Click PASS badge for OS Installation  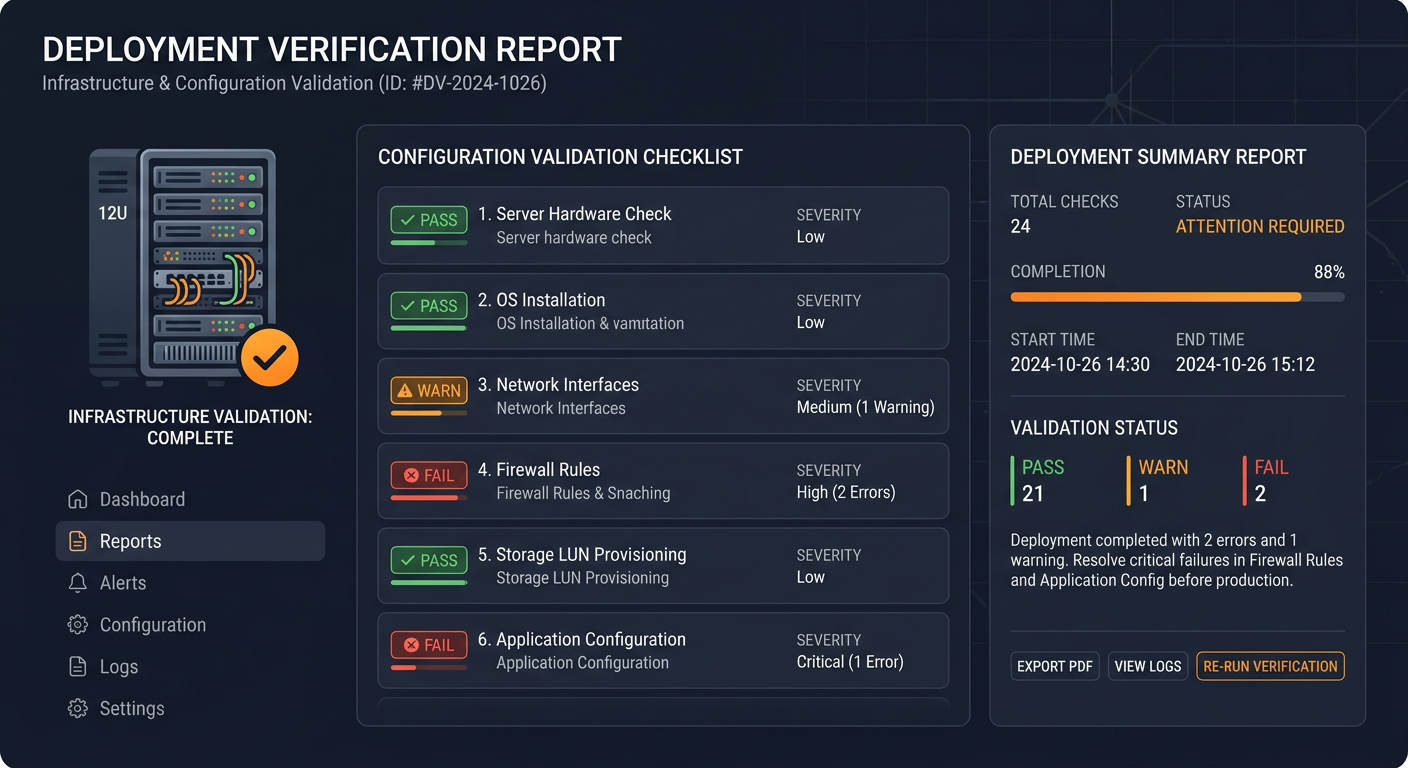429,306
